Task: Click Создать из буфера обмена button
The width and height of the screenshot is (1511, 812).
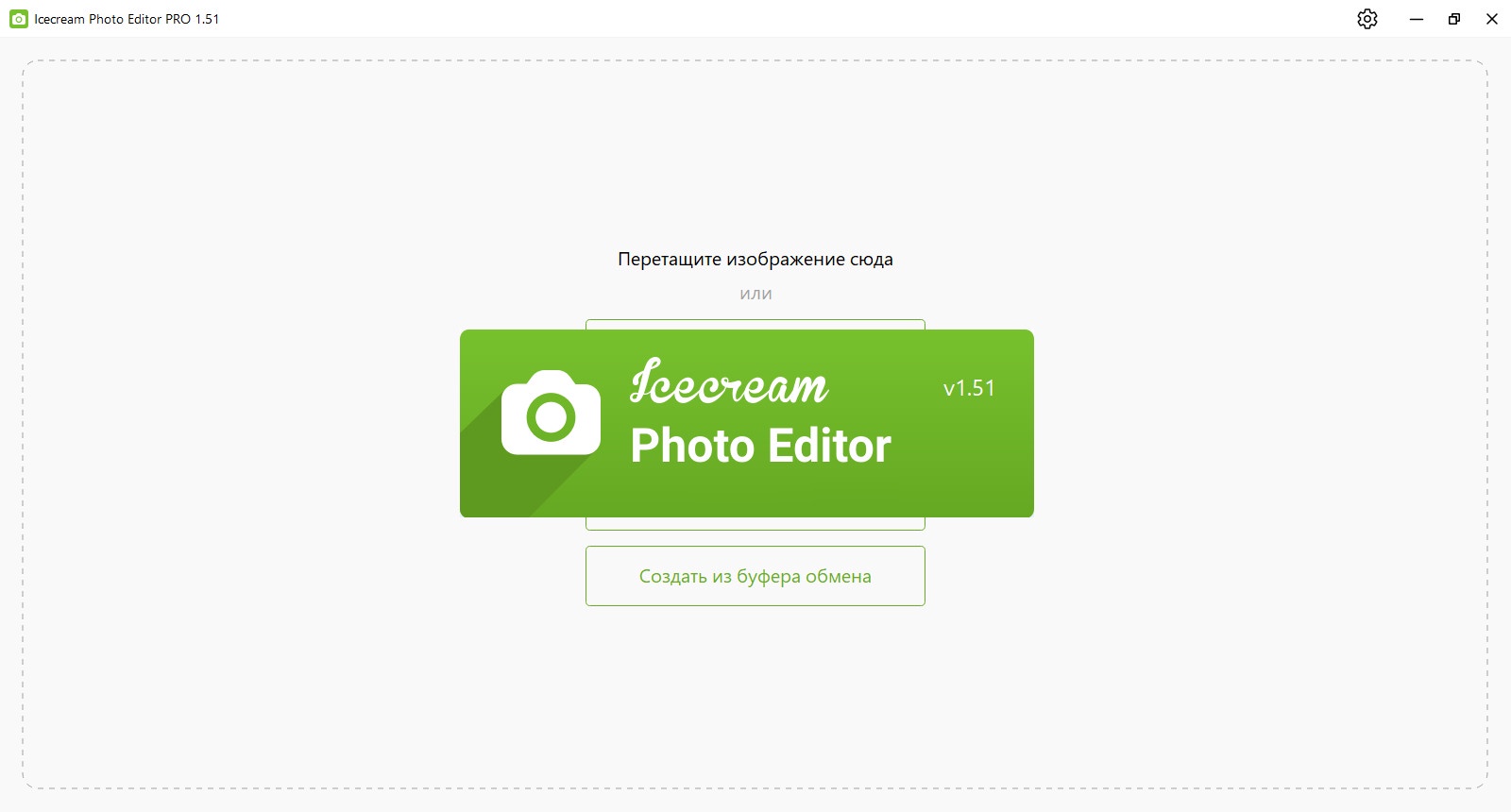Action: (755, 576)
